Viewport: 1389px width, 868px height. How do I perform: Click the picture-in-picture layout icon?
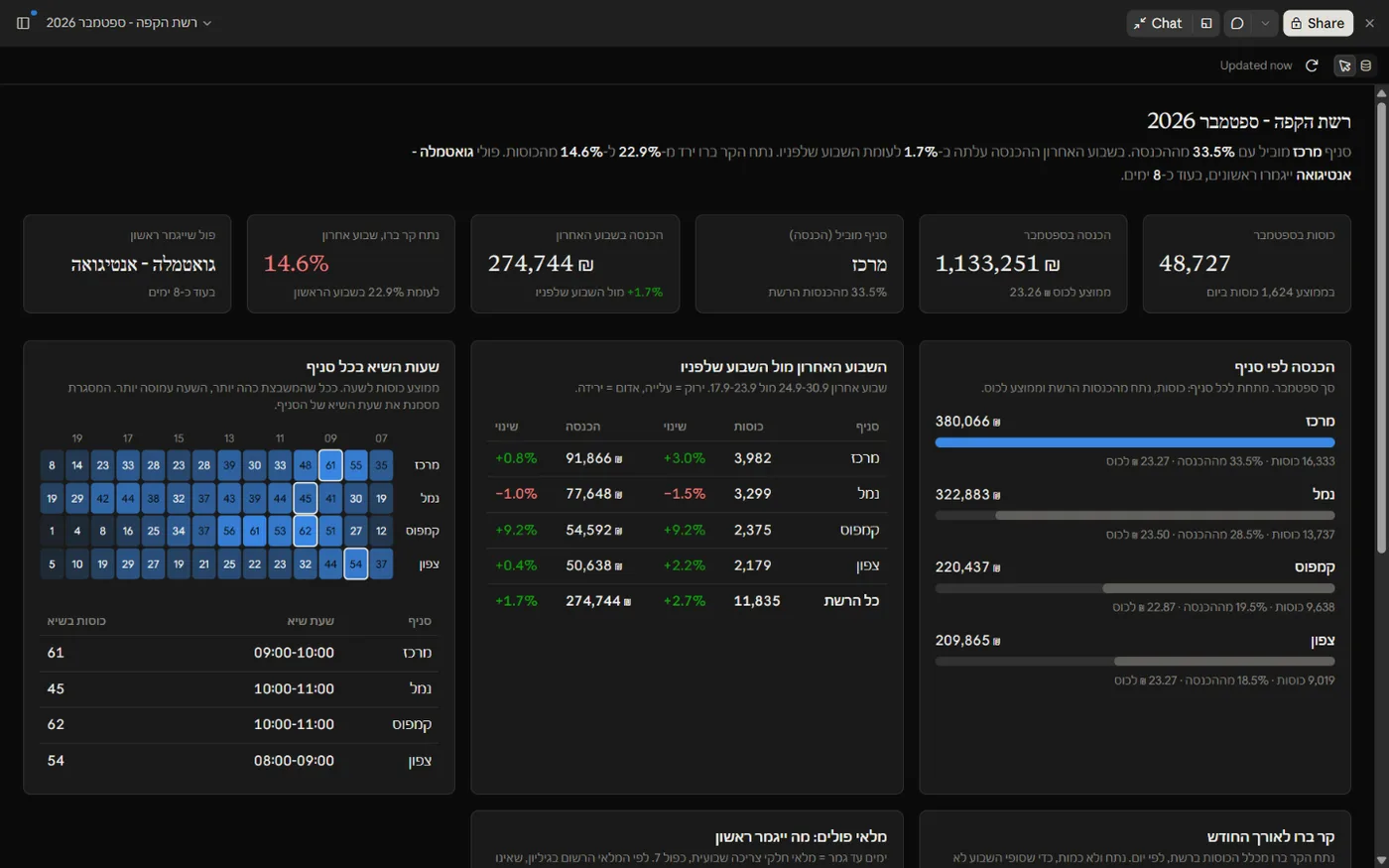pos(1206,23)
